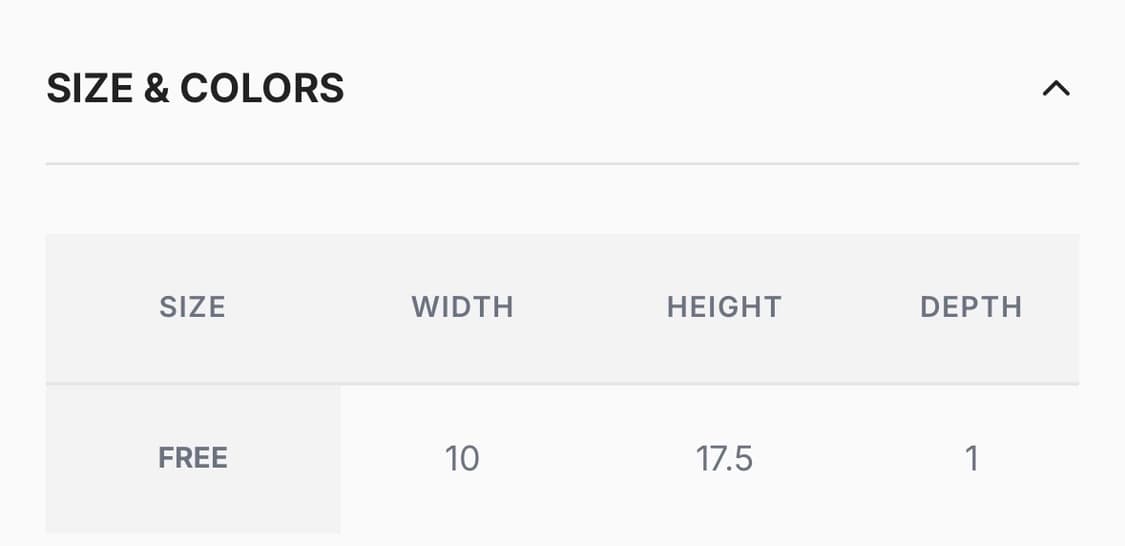
Task: Select the WIDTH column header
Action: point(462,307)
